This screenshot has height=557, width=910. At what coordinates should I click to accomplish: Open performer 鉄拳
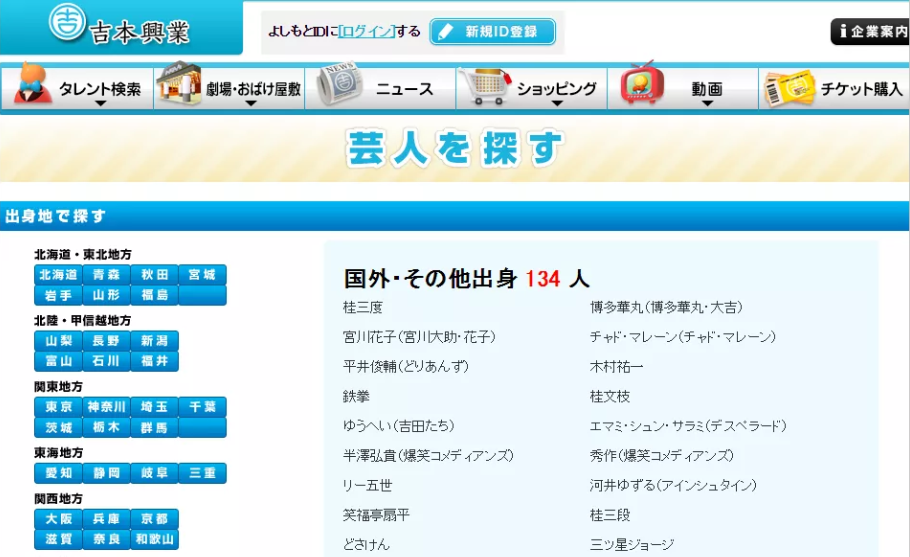[x=356, y=396]
